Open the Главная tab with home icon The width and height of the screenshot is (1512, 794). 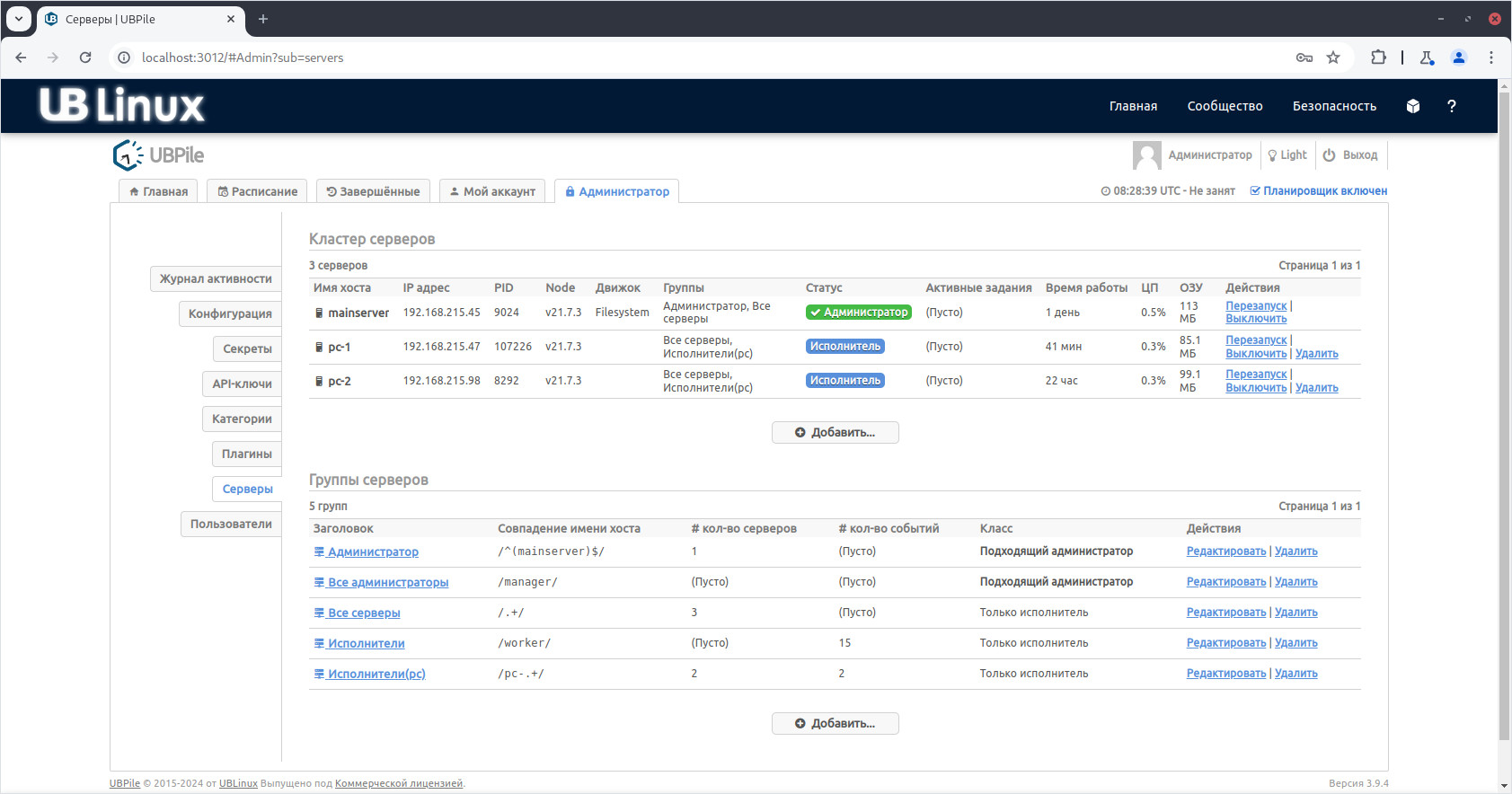point(158,191)
